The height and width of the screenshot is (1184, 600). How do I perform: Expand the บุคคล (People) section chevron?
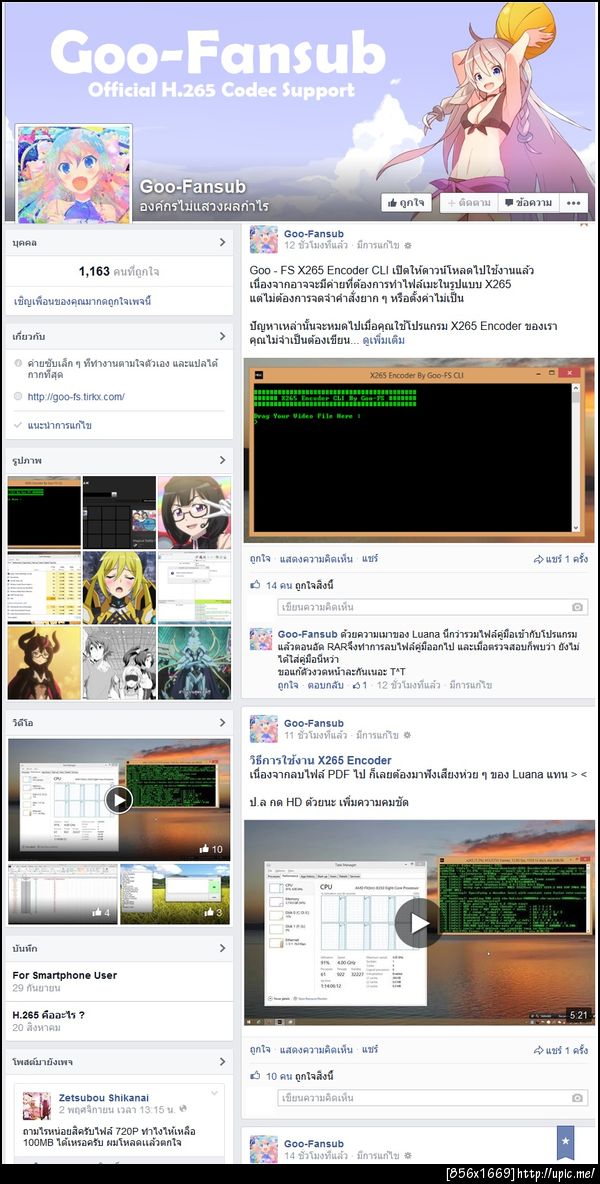222,242
